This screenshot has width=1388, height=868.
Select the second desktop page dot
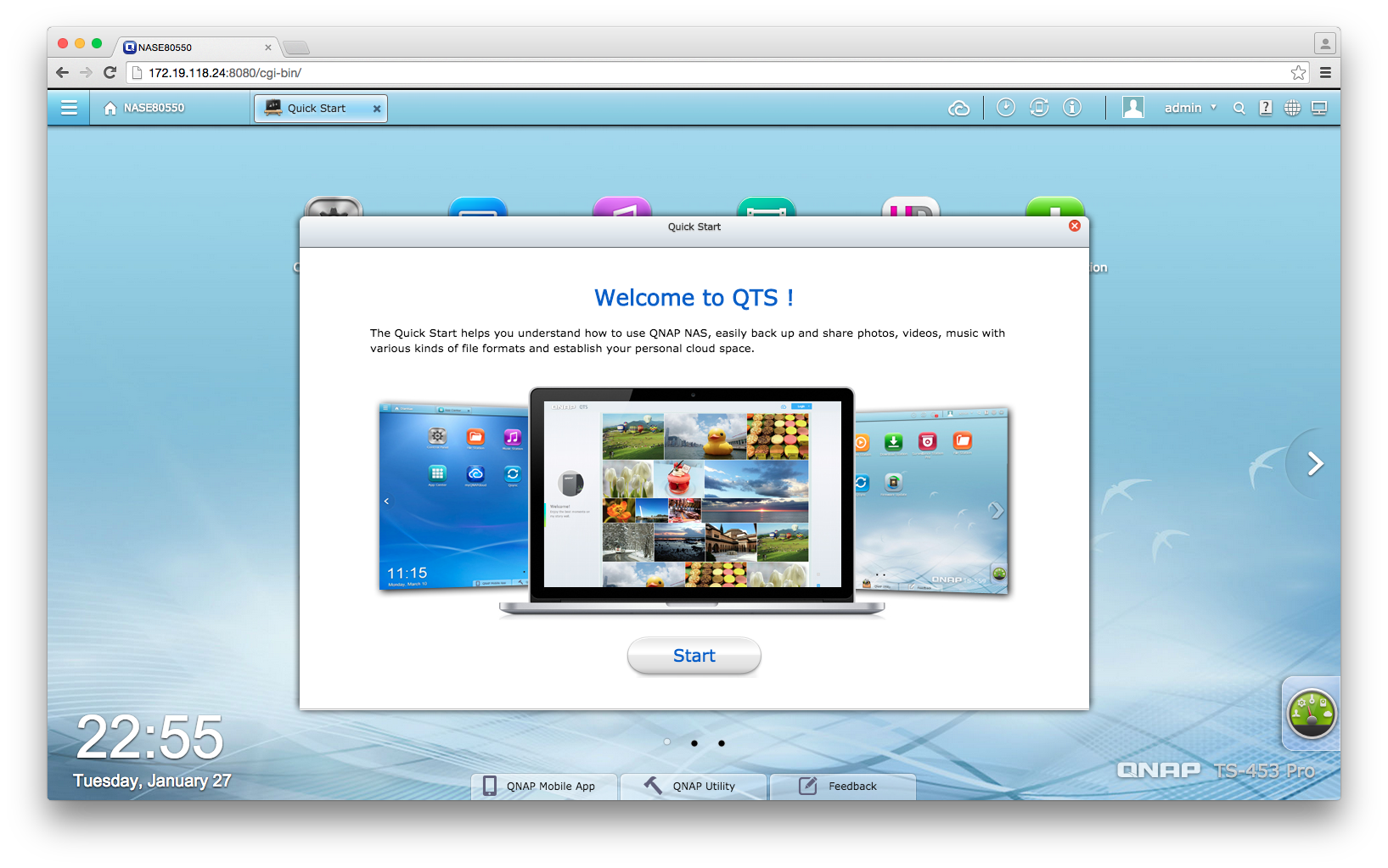coord(694,743)
